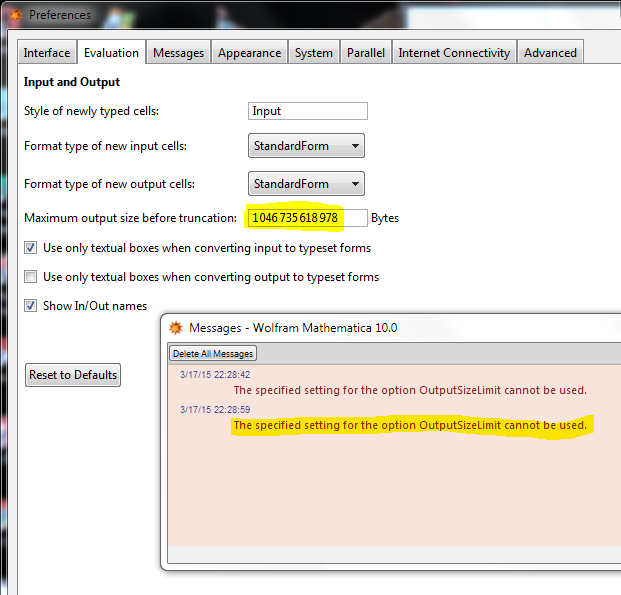621x595 pixels.
Task: Click the Messages window Mathematica icon
Action: pos(176,328)
